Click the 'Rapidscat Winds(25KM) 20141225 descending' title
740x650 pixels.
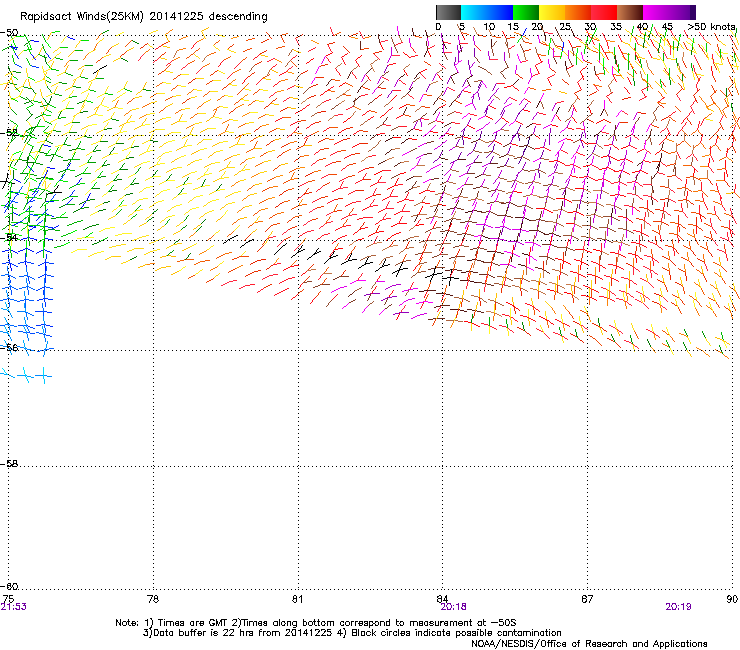(x=143, y=17)
